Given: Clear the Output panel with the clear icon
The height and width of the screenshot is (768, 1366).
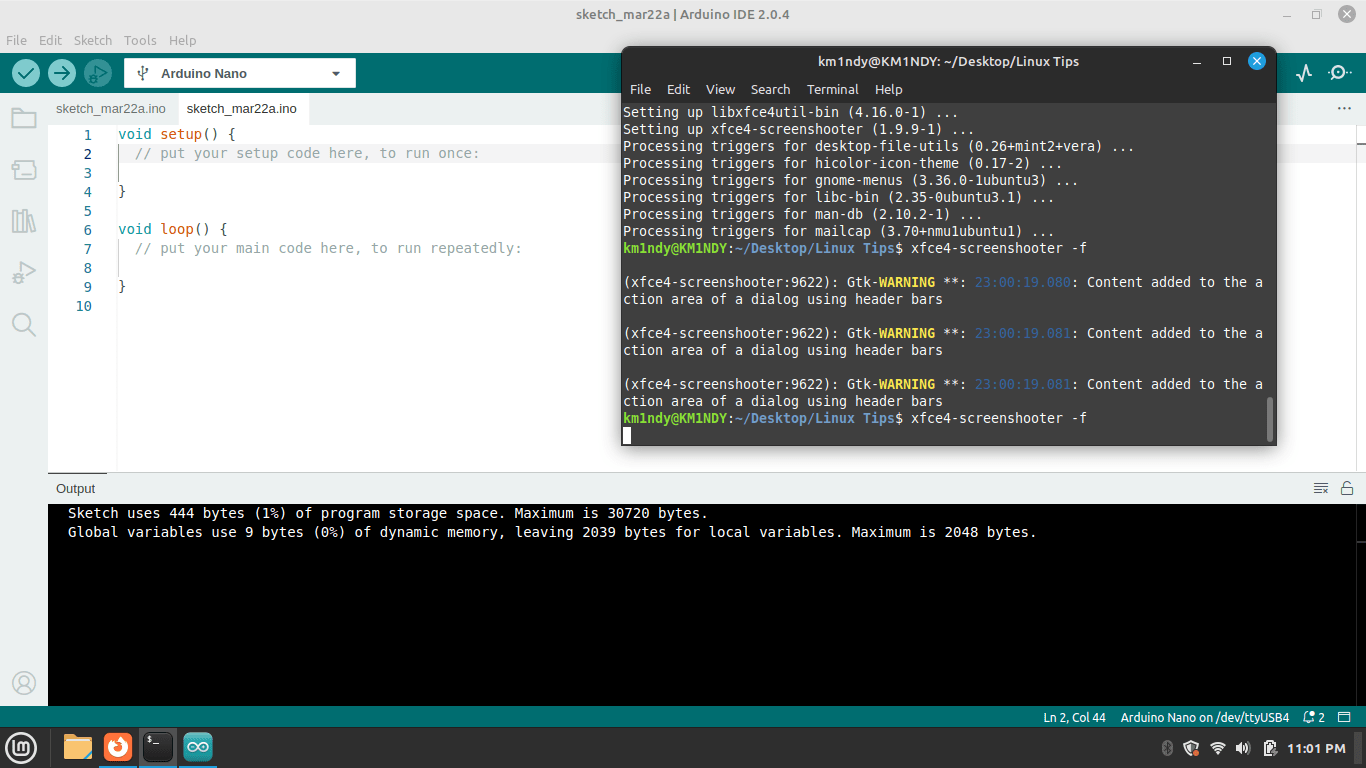Looking at the screenshot, I should (1321, 488).
